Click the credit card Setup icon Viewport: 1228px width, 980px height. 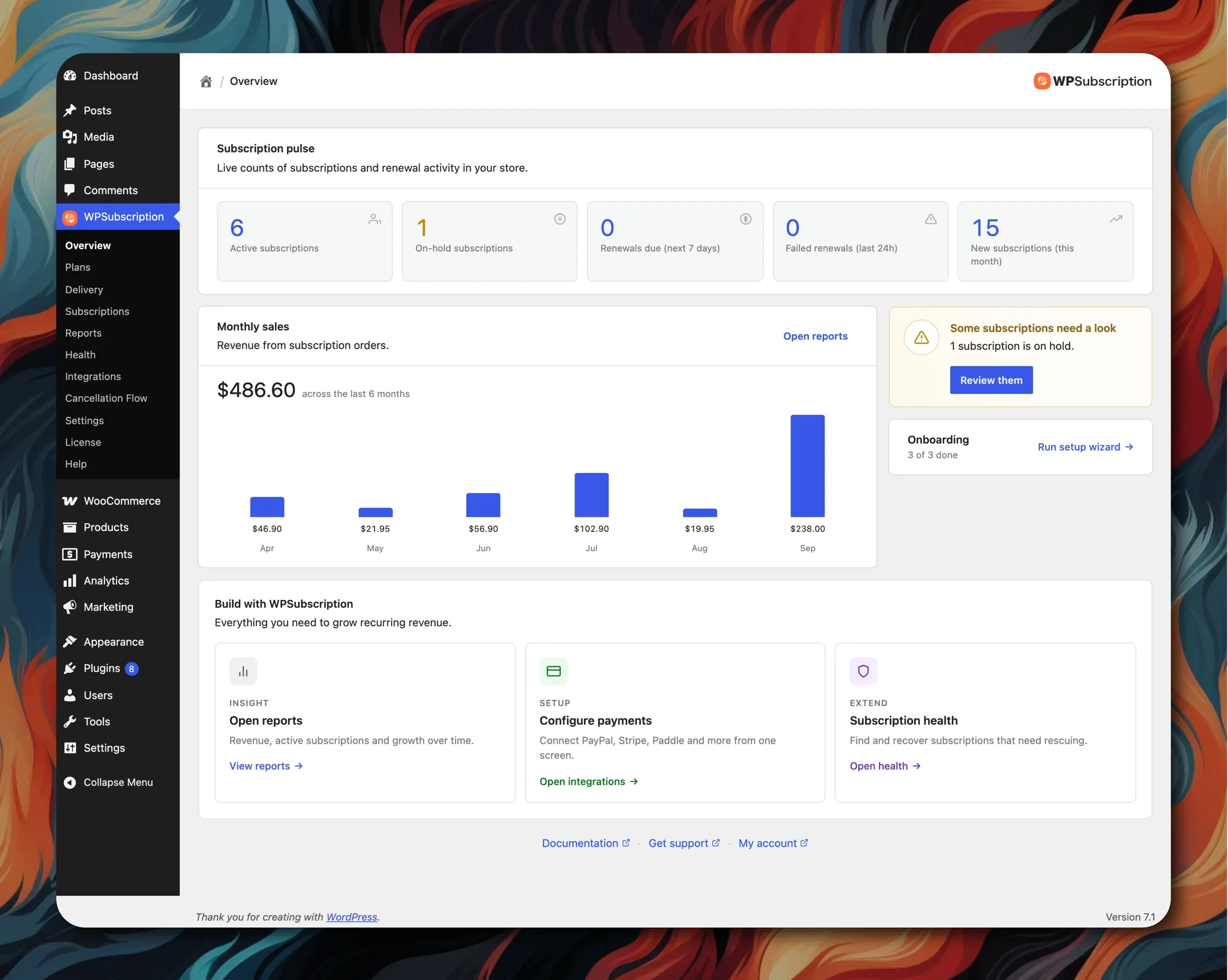[x=554, y=671]
